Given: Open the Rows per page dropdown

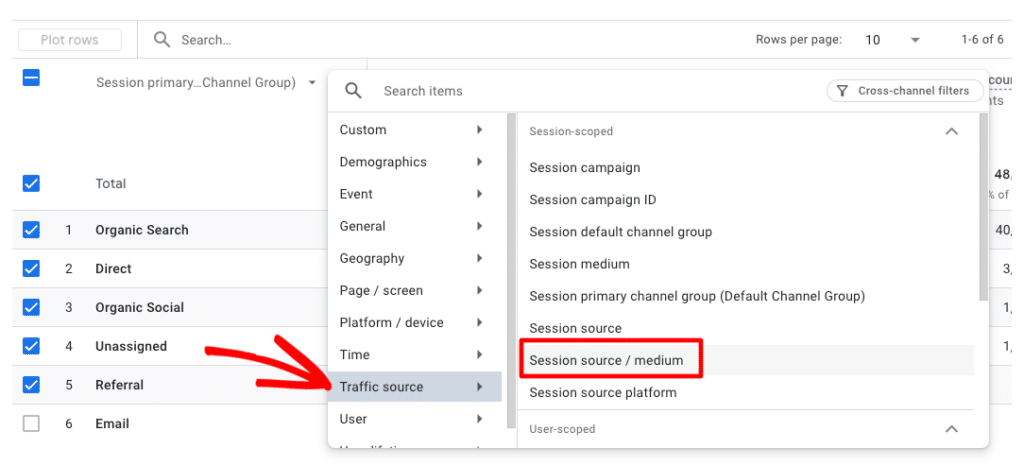Looking at the screenshot, I should tap(914, 40).
